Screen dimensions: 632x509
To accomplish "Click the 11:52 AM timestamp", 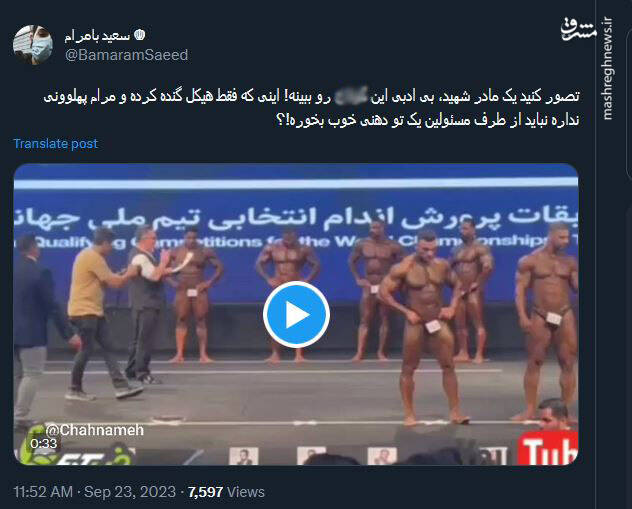I will (x=43, y=492).
